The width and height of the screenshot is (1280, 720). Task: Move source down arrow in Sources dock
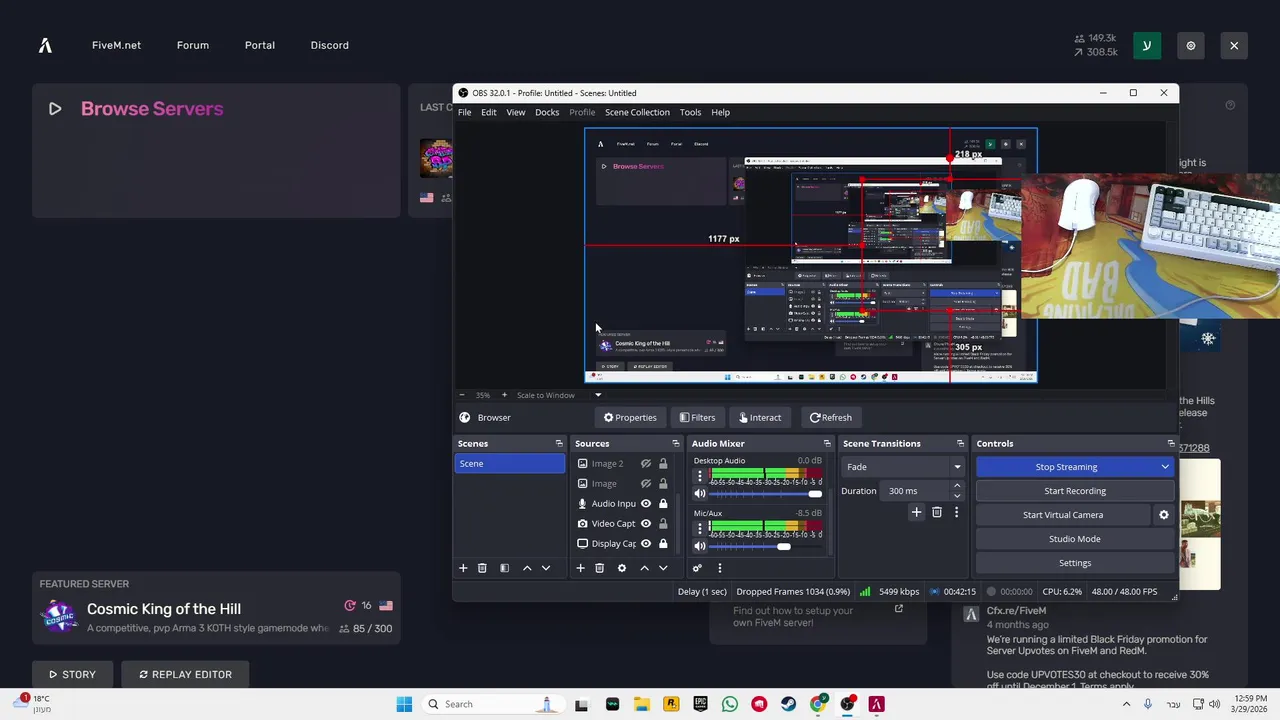pyautogui.click(x=663, y=568)
